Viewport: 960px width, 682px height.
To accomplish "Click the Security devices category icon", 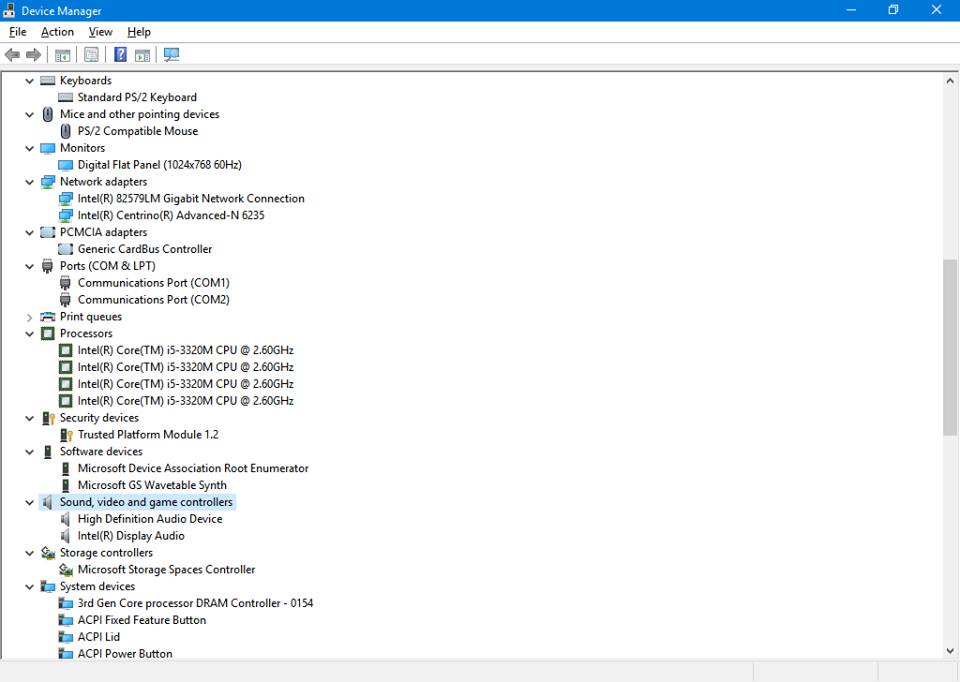I will pyautogui.click(x=48, y=418).
